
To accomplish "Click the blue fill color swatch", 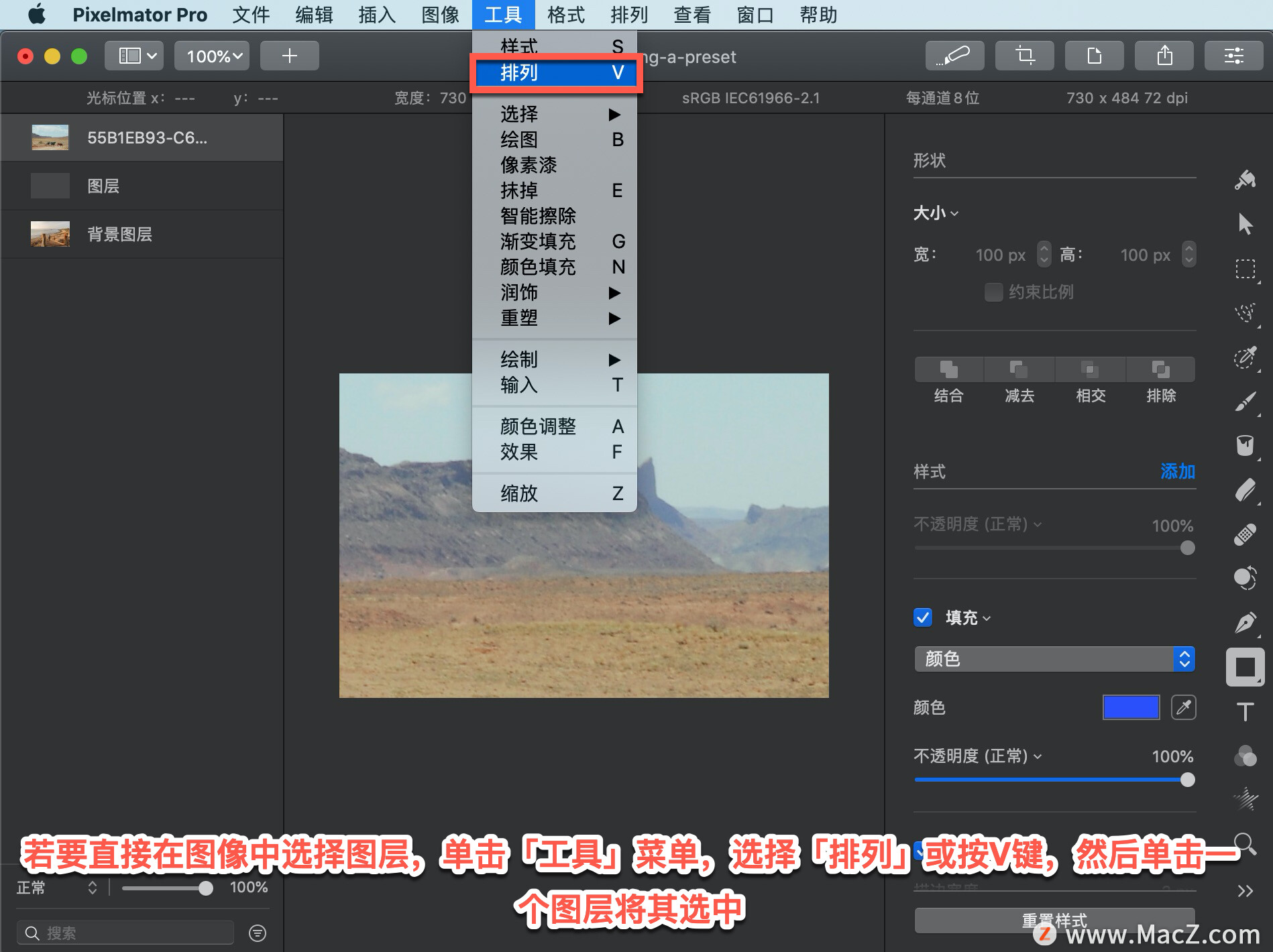I will coord(1131,707).
